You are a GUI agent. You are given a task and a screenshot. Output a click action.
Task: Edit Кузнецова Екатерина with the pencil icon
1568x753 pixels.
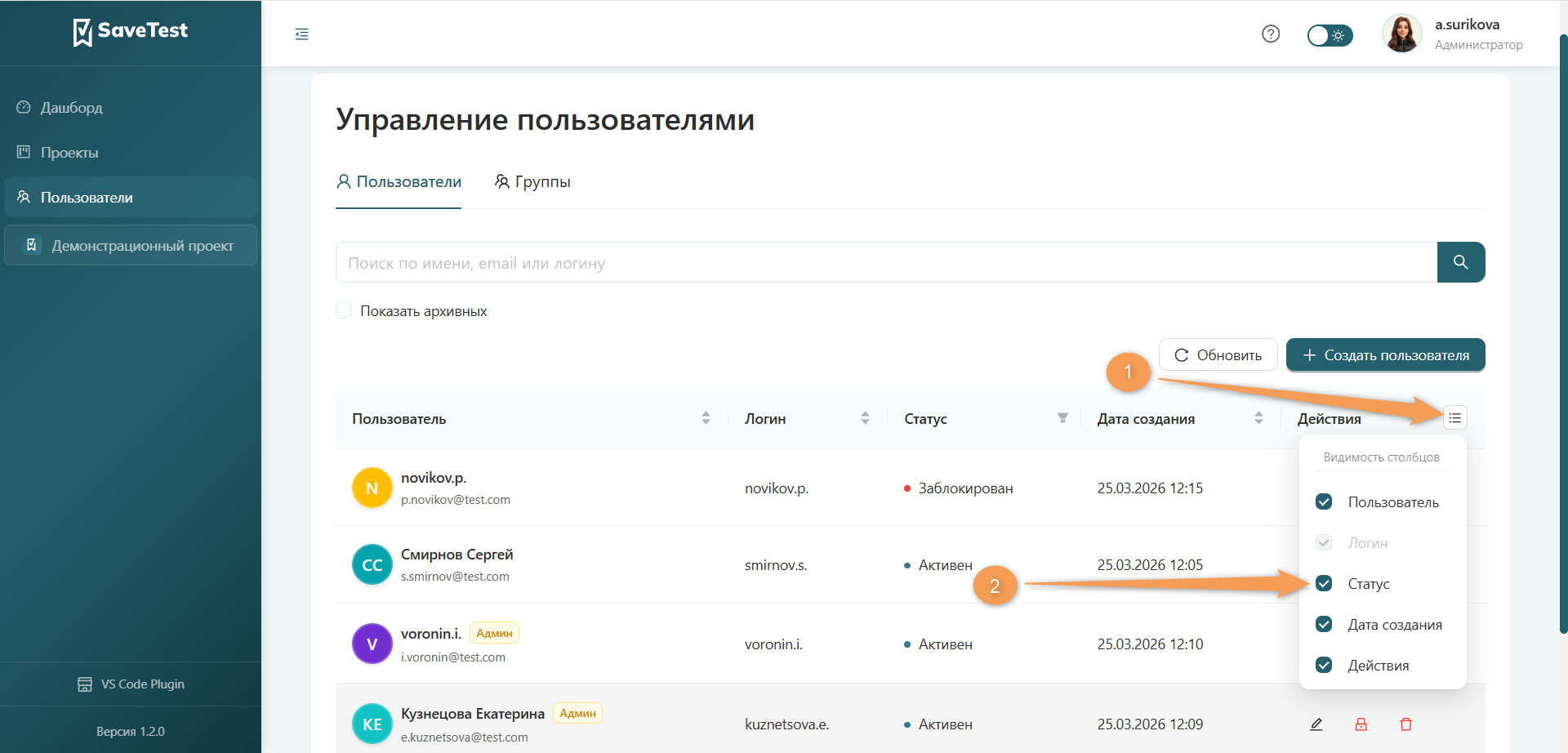pos(1316,724)
